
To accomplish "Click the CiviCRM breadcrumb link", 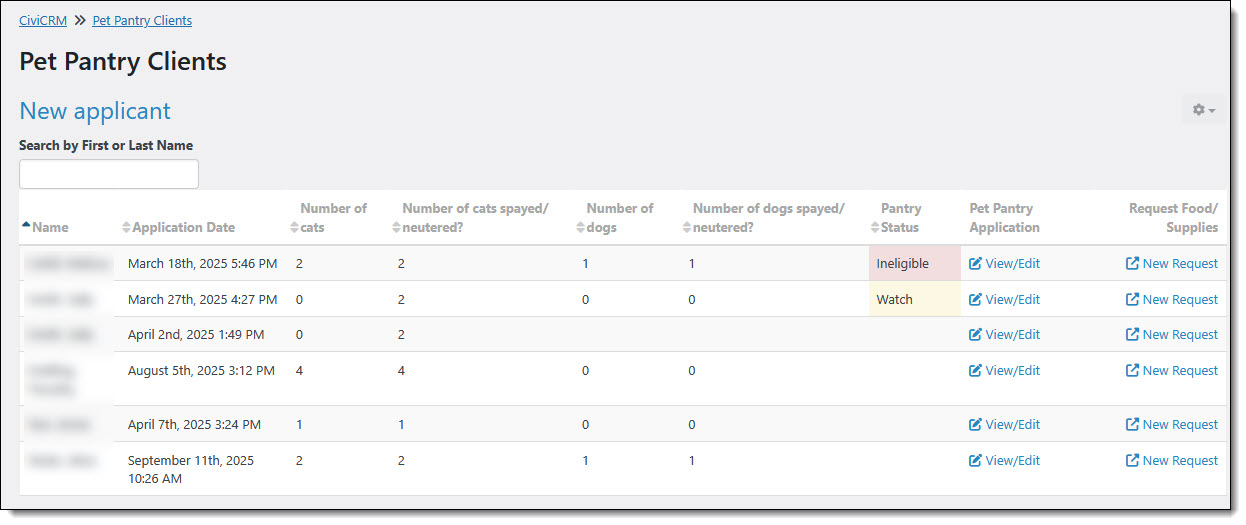I will (43, 20).
